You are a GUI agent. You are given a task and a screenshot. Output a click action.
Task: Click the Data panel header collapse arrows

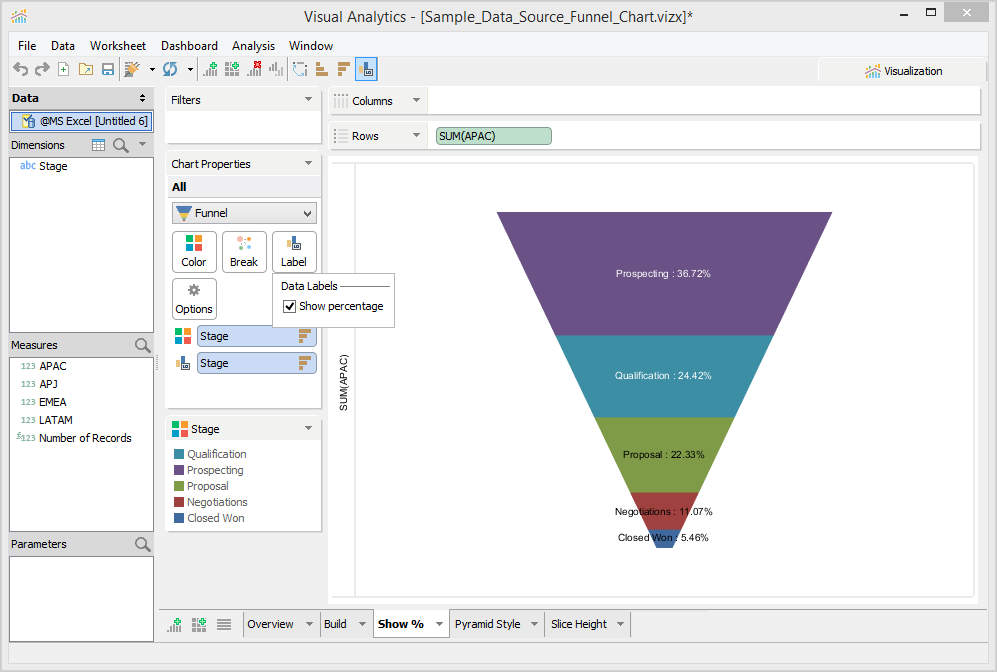tap(142, 98)
